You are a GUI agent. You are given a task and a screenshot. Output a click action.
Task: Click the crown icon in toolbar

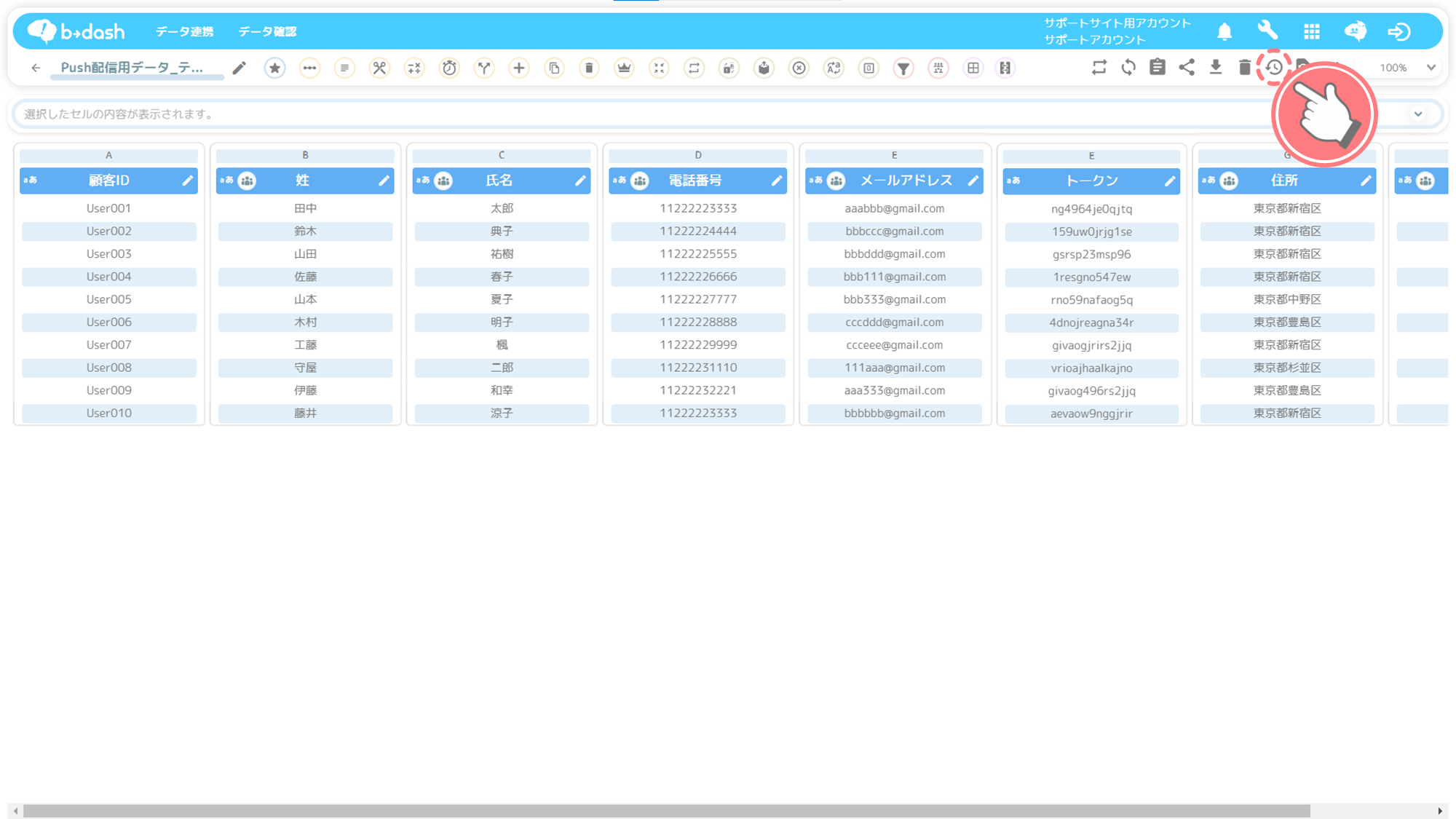(624, 68)
